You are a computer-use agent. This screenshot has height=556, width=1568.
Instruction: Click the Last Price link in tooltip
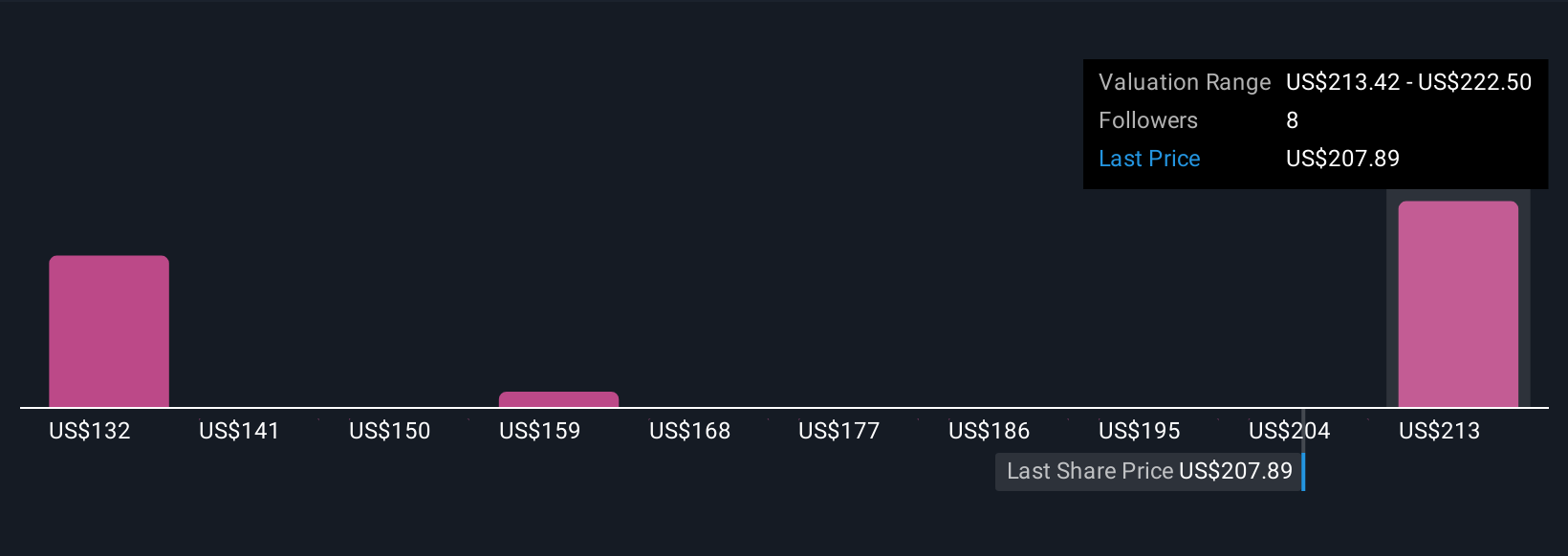click(x=1149, y=159)
